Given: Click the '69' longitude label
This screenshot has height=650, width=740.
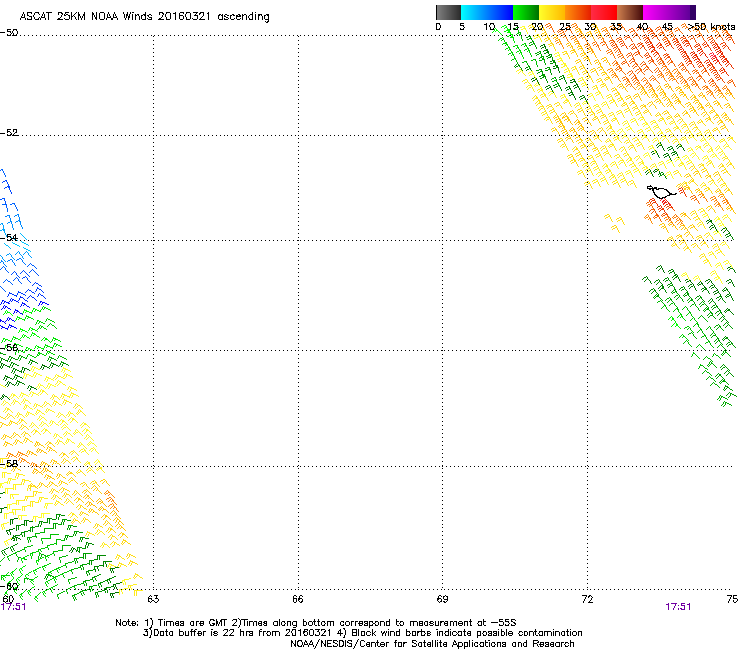Looking at the screenshot, I should [442, 599].
